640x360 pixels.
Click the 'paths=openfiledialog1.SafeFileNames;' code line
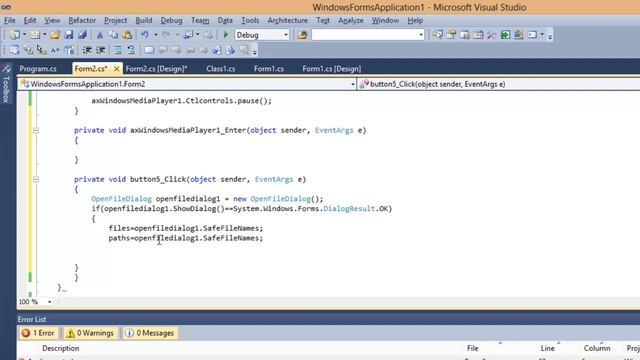coord(186,238)
